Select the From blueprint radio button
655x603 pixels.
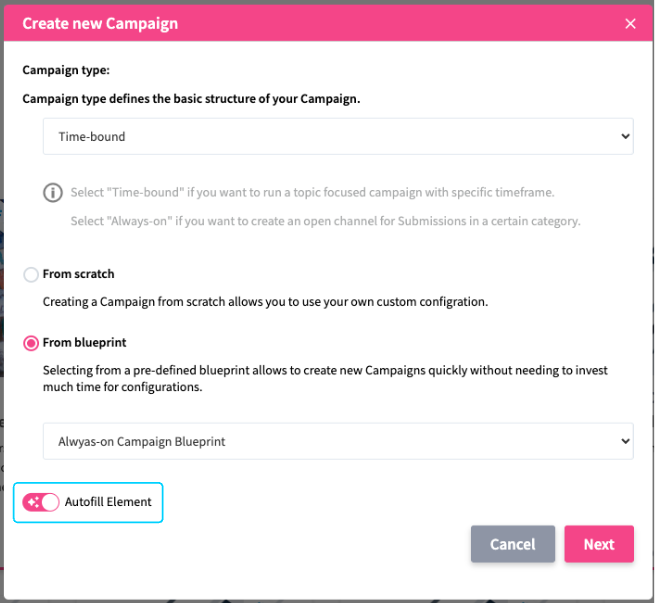click(31, 343)
